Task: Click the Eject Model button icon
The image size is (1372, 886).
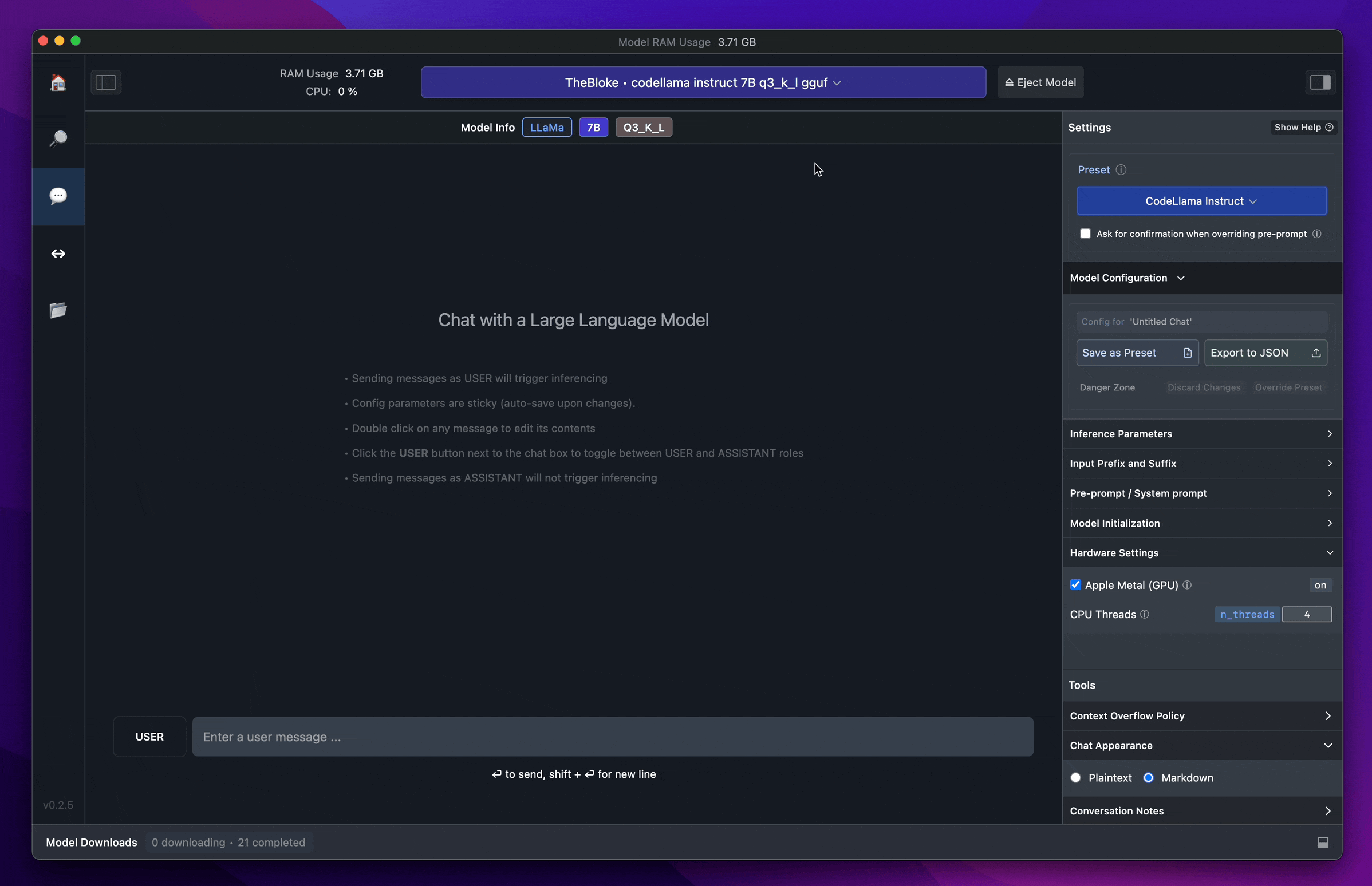Action: [x=1007, y=82]
